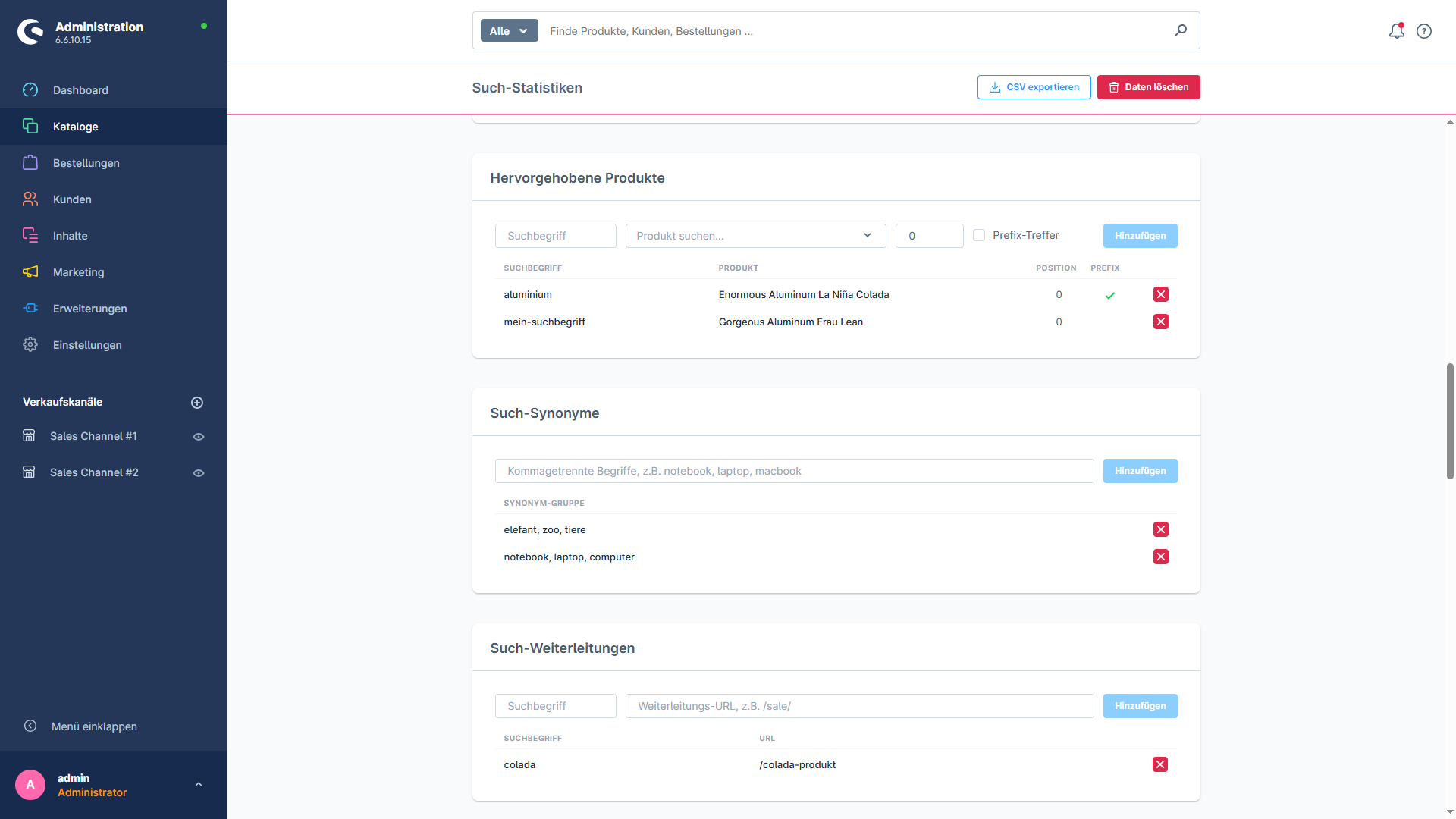Screen dimensions: 1456x819
Task: Open Bestellungen menu item
Action: pos(114,163)
